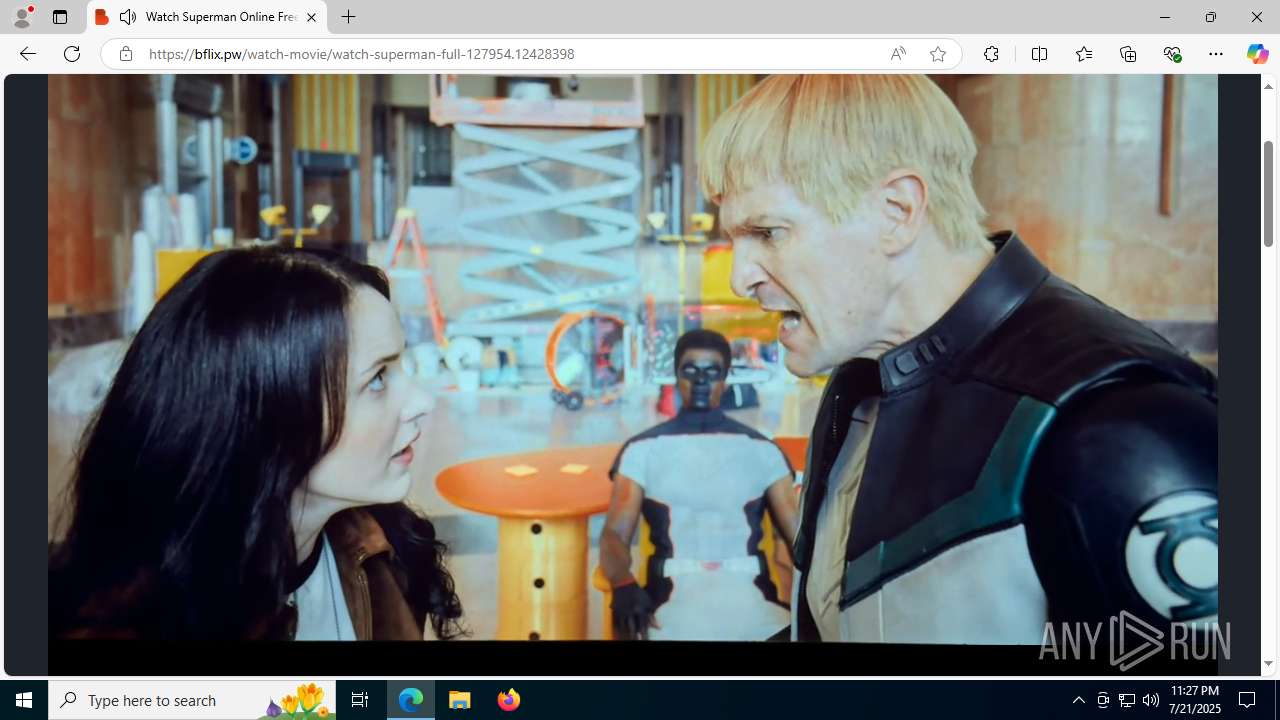Open the browser profile icon
Viewport: 1280px width, 720px height.
(22, 17)
